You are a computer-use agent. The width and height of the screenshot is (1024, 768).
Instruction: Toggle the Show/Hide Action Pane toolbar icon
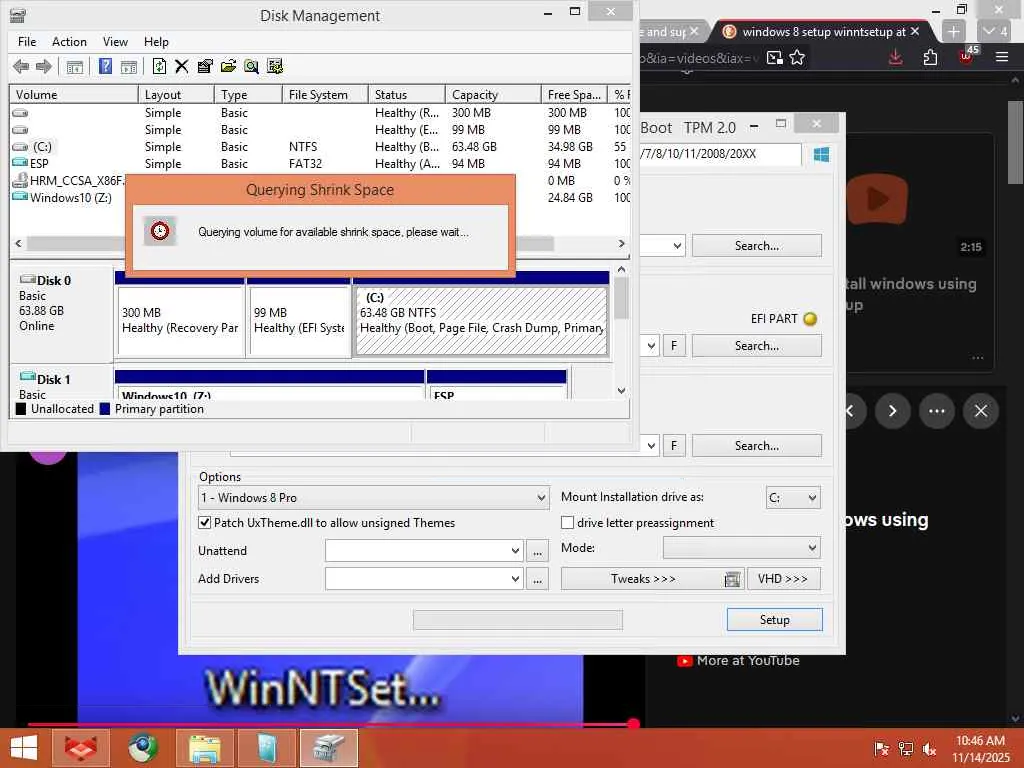click(129, 66)
